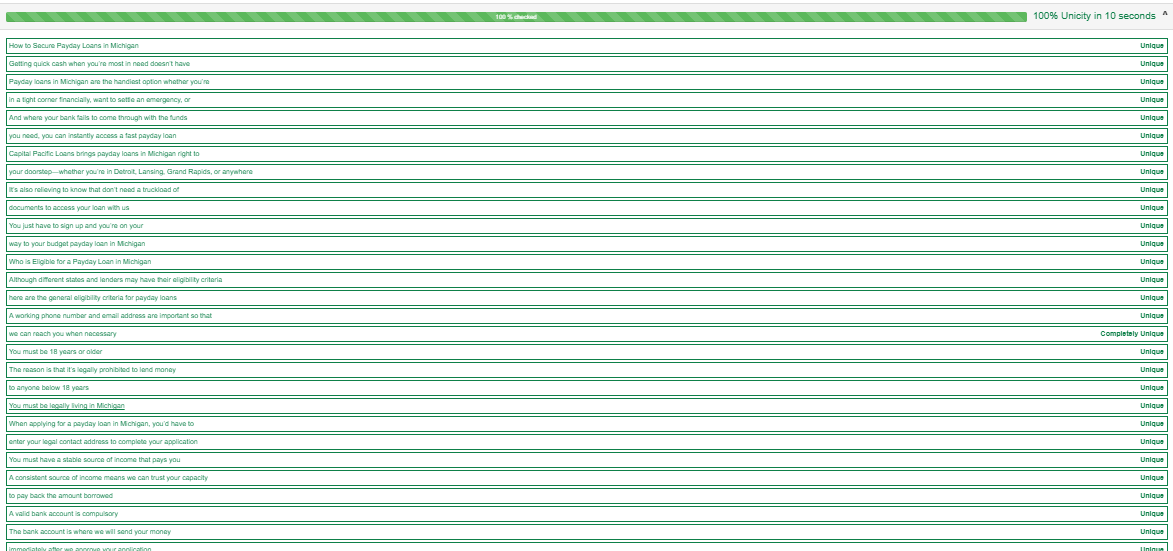Click 'When applying for a payday loan in Michigan' line
The height and width of the screenshot is (551, 1173).
coord(586,423)
